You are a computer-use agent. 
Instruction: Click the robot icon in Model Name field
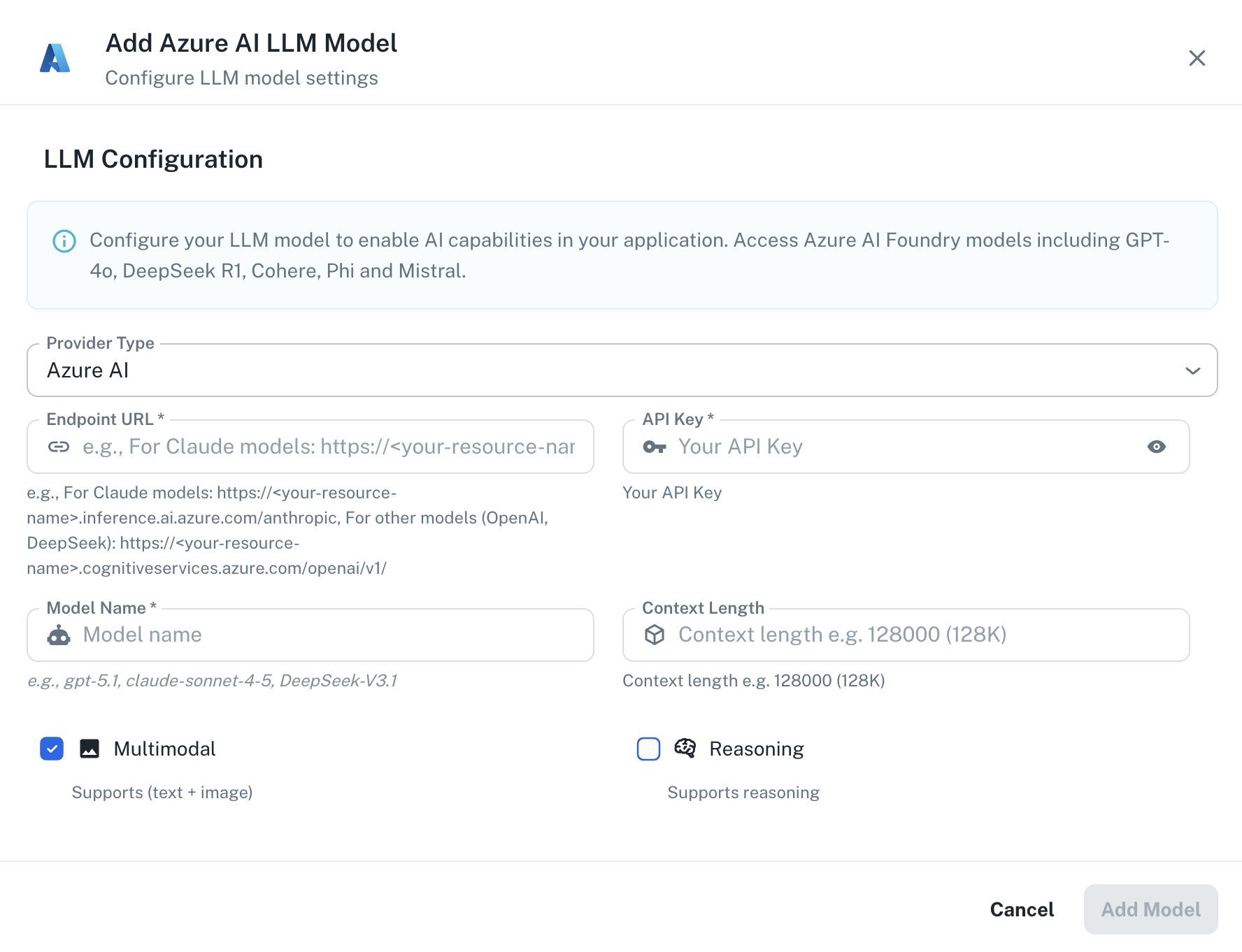[60, 635]
